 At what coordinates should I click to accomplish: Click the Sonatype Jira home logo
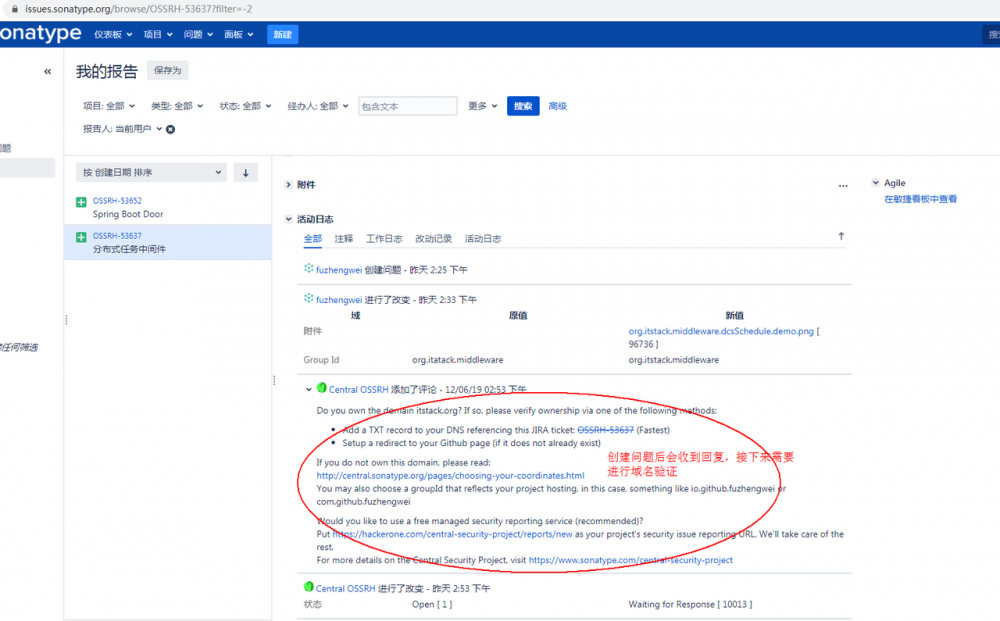[x=40, y=33]
